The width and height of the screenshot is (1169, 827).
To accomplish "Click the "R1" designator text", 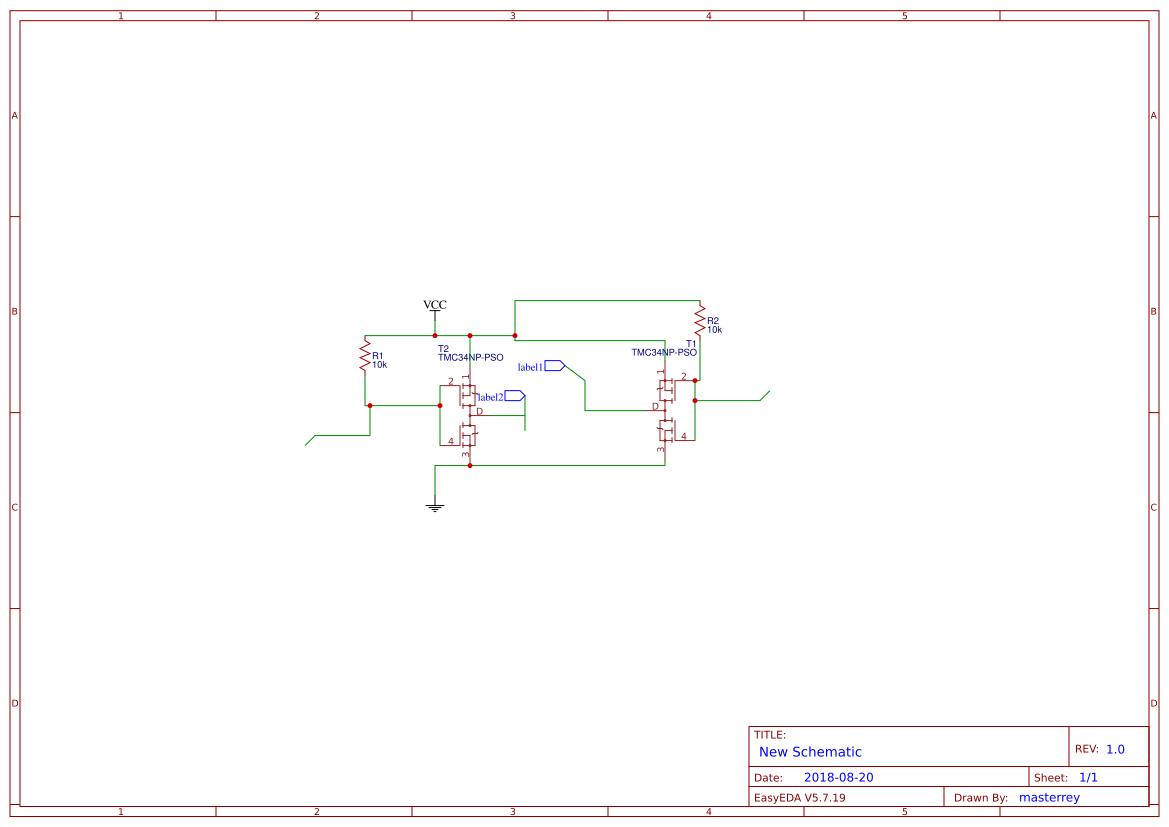I will click(x=378, y=356).
